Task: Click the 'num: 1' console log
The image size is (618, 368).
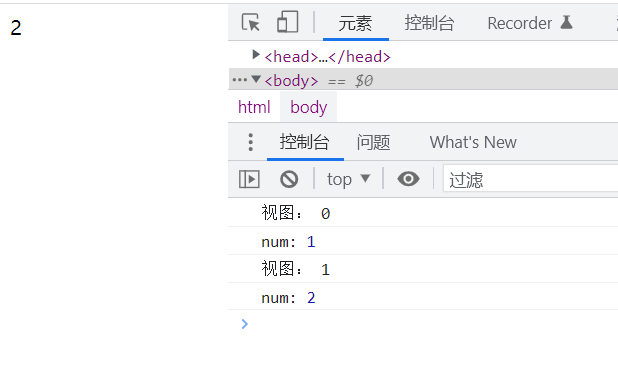Action: 423,241
